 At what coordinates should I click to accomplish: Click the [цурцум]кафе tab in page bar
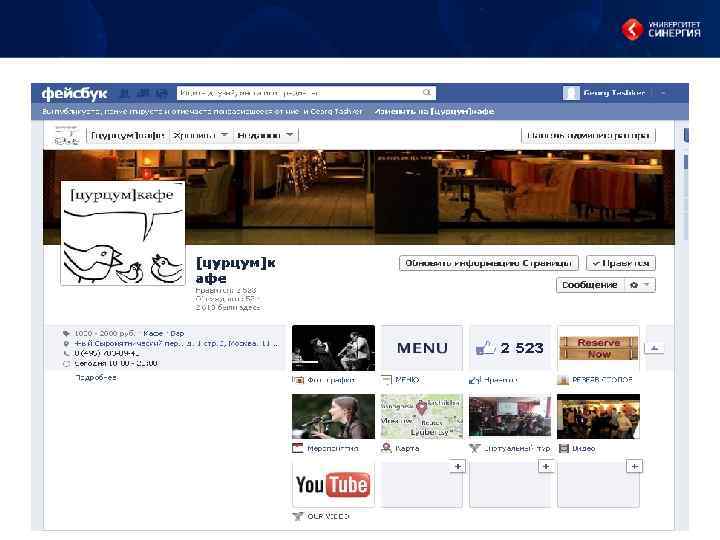coord(128,135)
